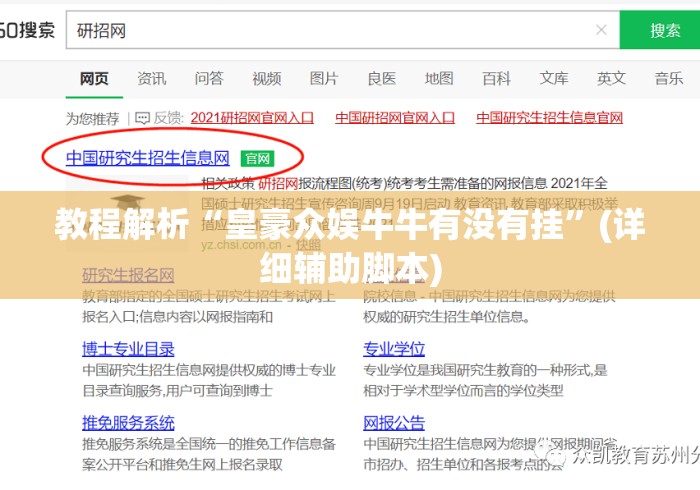Clear the search box with the X icon
Screen dimensions: 700x490
(x=601, y=30)
